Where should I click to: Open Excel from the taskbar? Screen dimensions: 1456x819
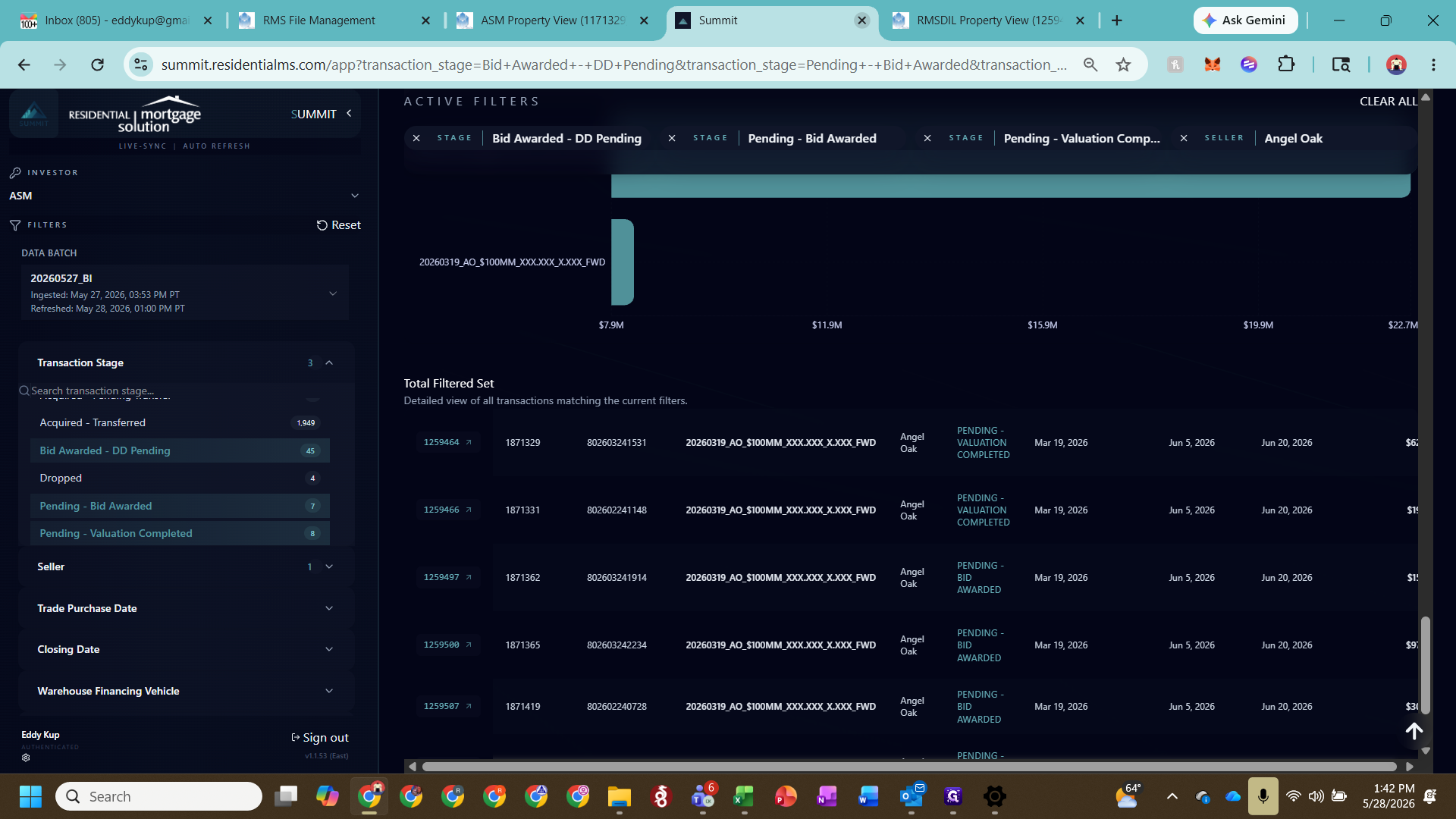[x=744, y=796]
